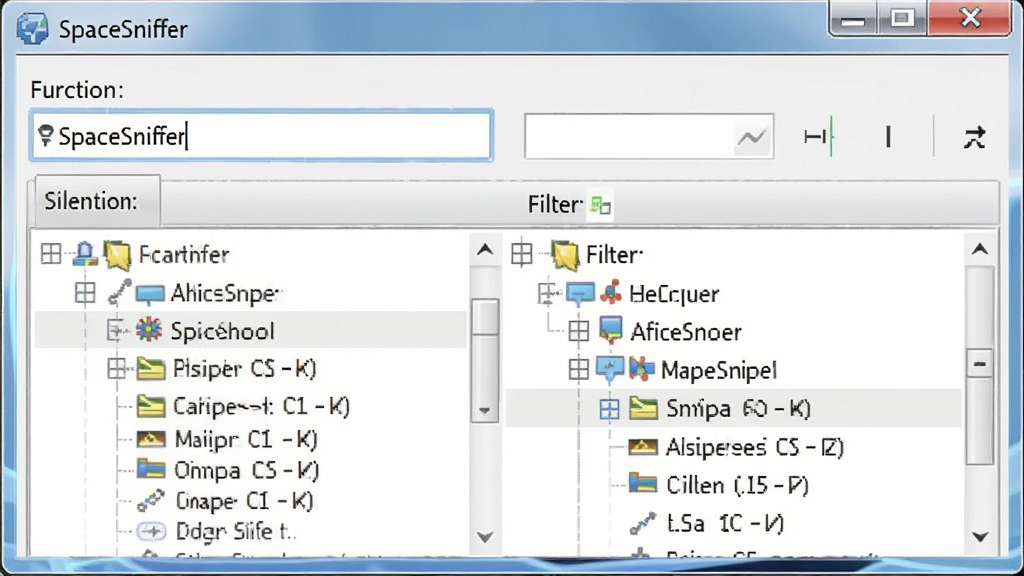Click the fit-width toolbar icon with green bar
Viewport: 1024px width, 576px height.
[x=818, y=136]
